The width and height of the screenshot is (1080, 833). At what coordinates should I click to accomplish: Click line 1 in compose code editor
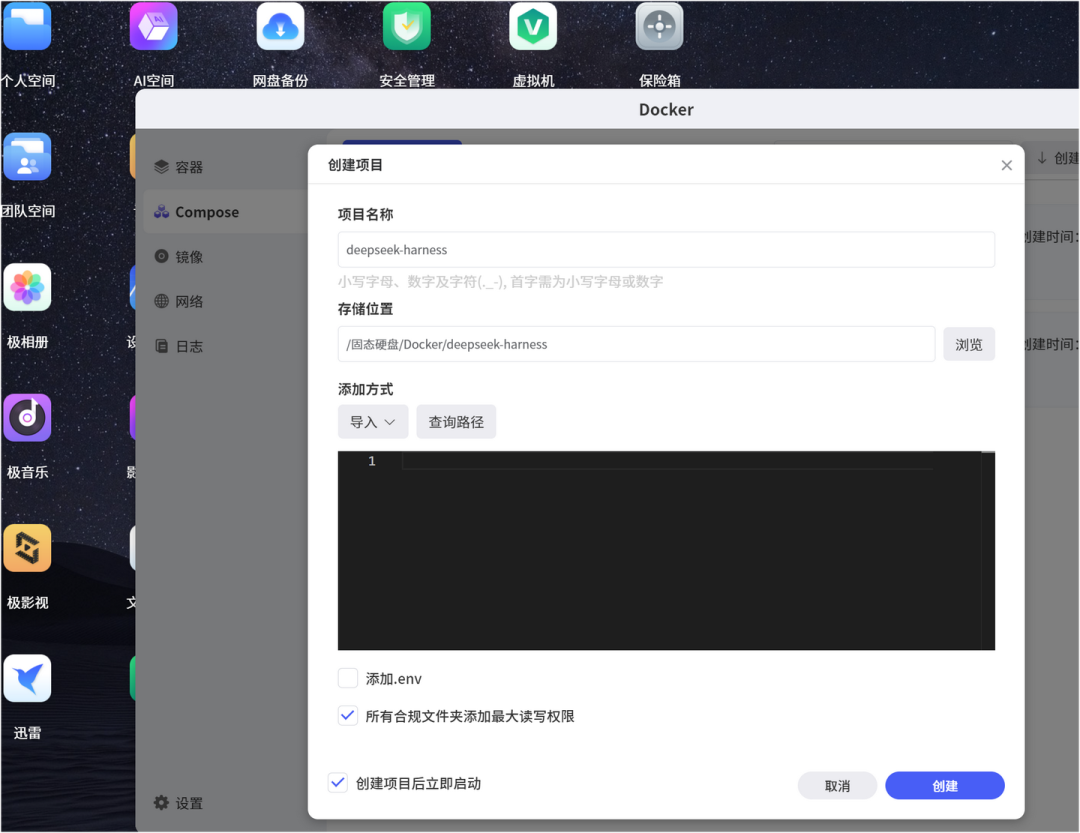[x=667, y=461]
